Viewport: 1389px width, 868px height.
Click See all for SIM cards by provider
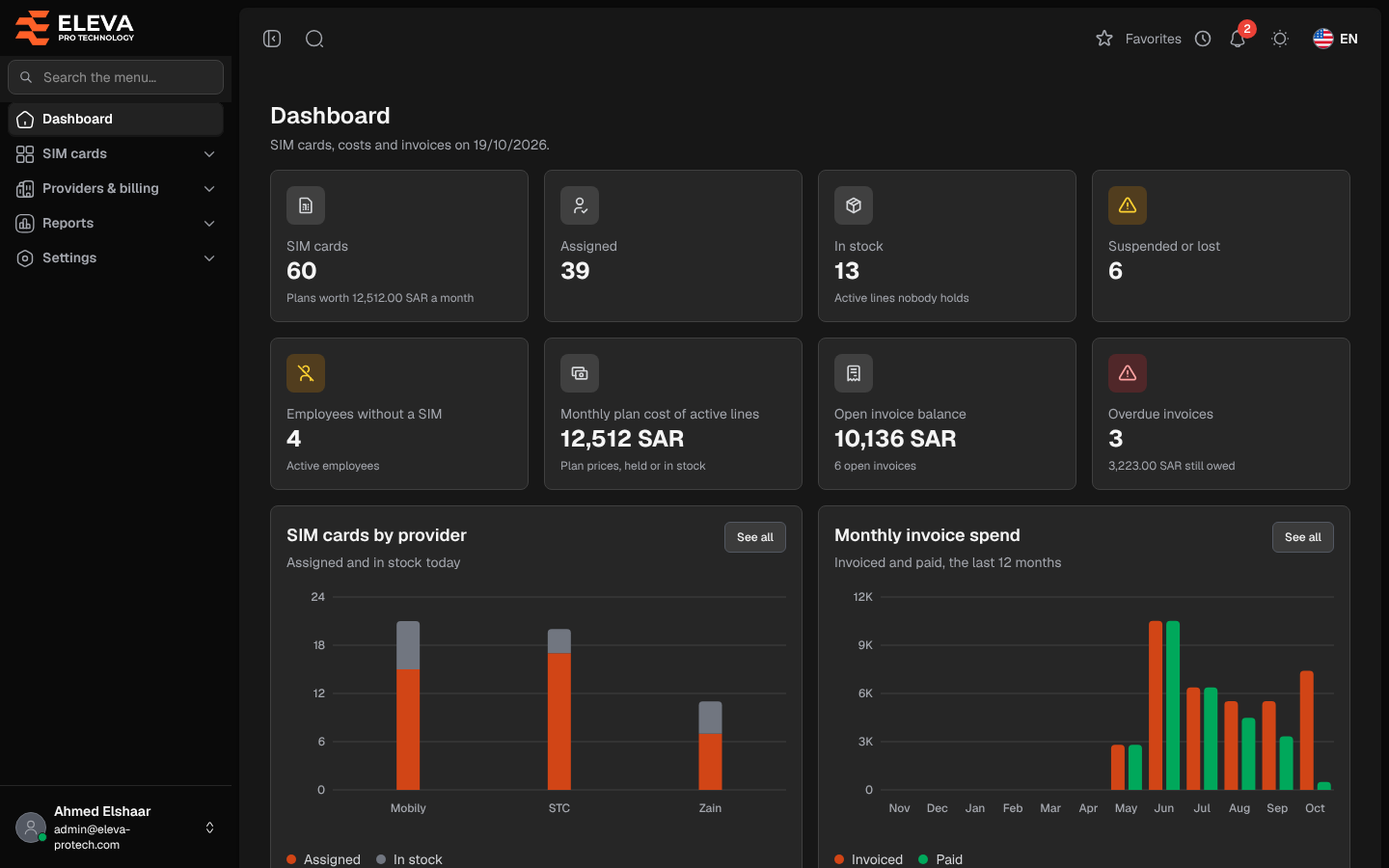[755, 537]
